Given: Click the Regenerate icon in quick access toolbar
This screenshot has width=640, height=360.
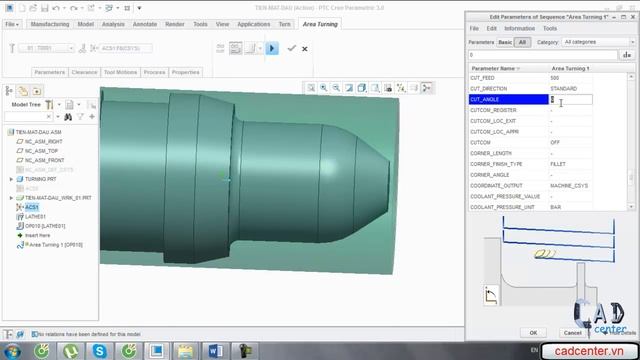Looking at the screenshot, I should tap(91, 8).
